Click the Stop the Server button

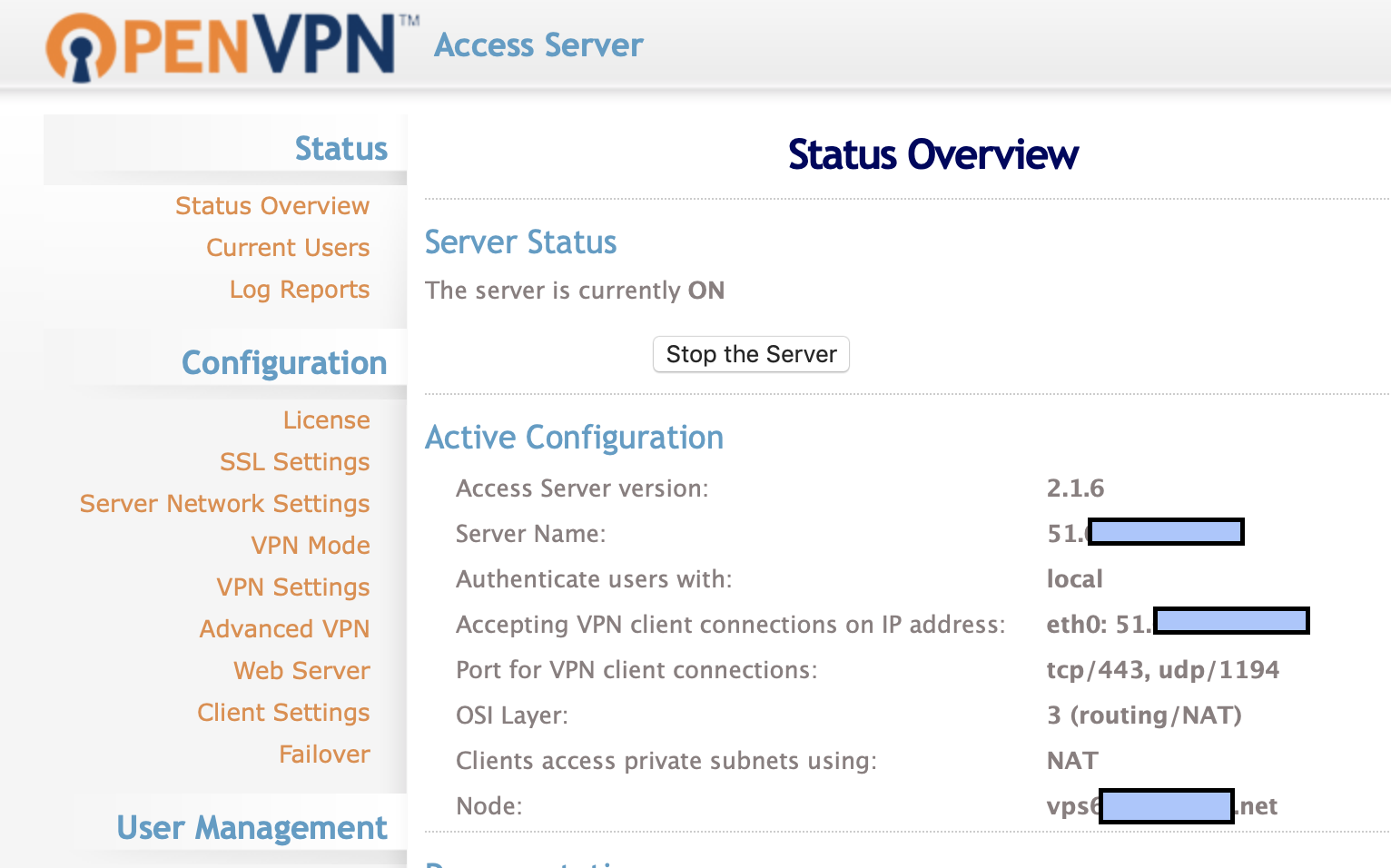[752, 354]
